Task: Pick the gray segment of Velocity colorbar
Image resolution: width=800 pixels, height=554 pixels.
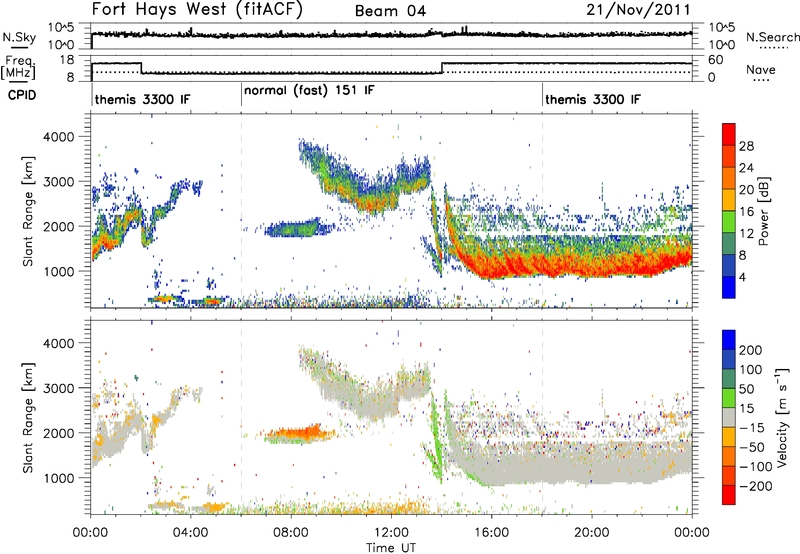Action: point(729,417)
